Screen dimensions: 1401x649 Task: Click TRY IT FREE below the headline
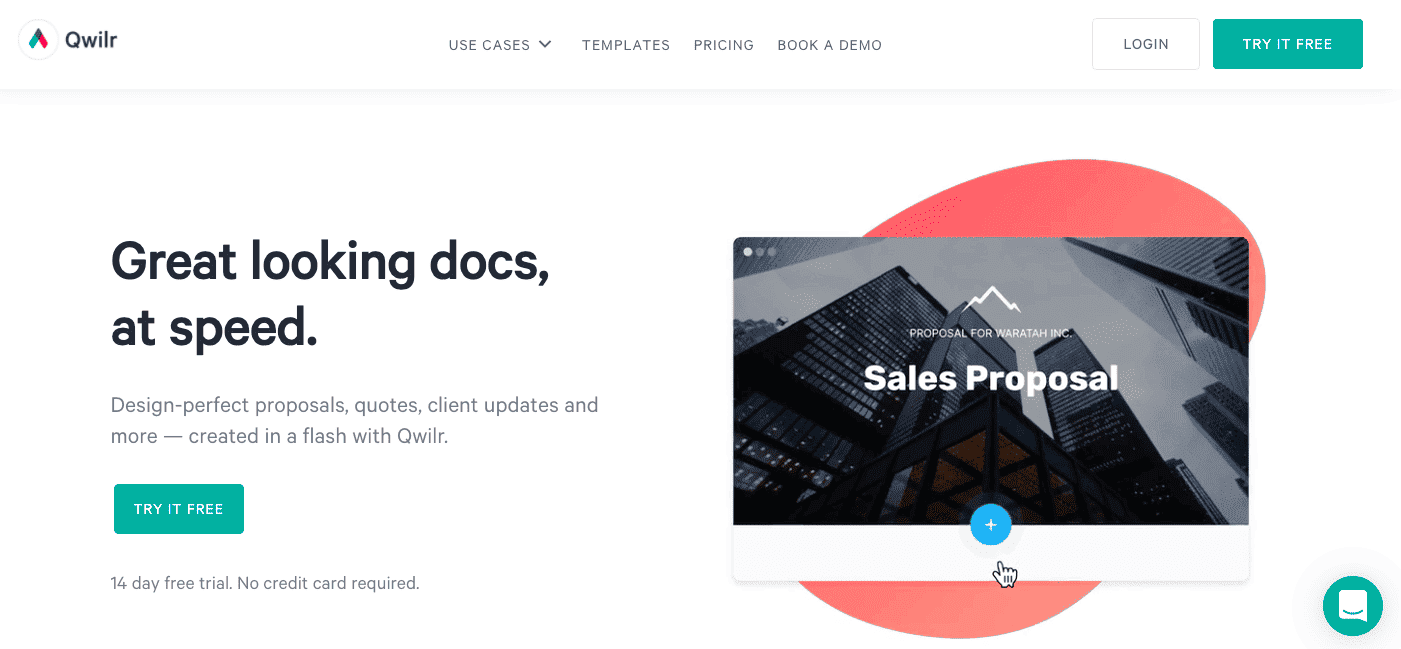(179, 509)
